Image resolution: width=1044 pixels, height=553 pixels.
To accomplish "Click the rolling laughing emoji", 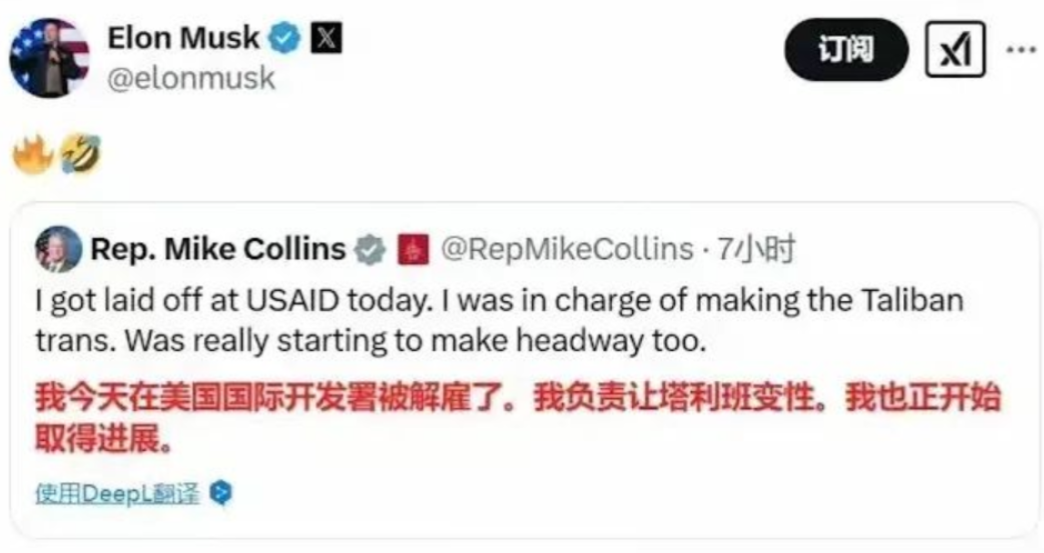I will click(81, 154).
